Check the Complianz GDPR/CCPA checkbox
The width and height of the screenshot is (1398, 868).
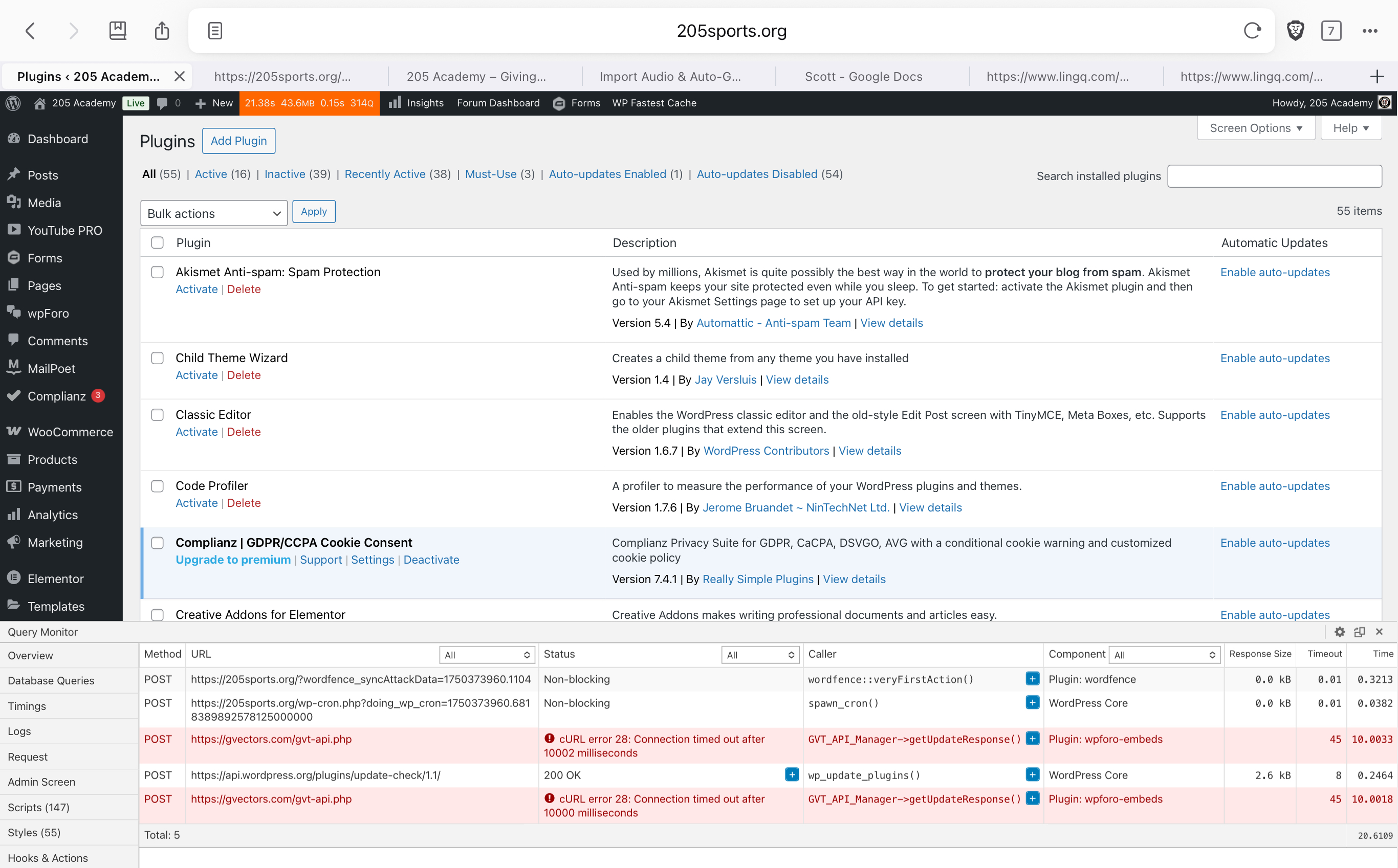pos(157,543)
